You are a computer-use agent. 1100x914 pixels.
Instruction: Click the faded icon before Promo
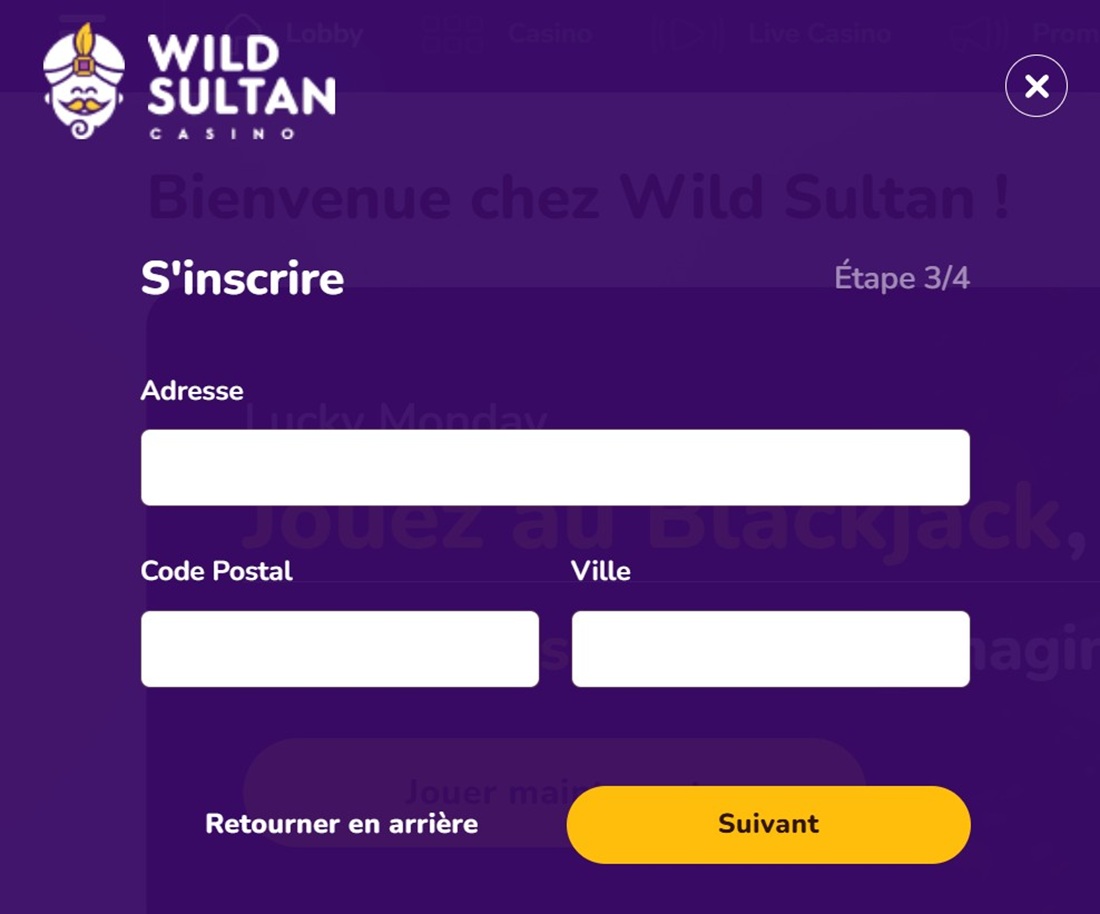[x=984, y=34]
